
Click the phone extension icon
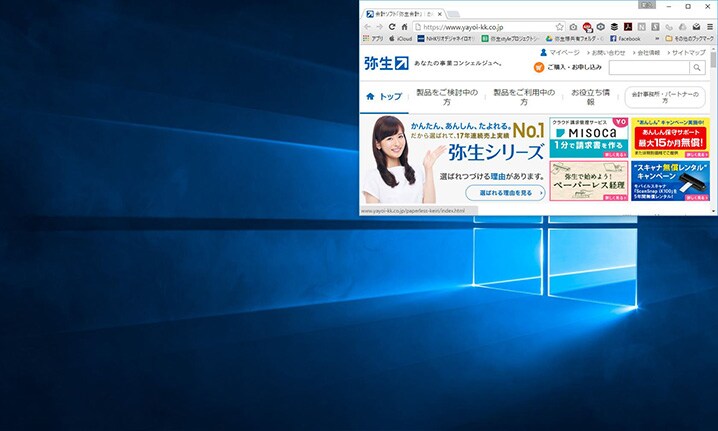click(669, 27)
